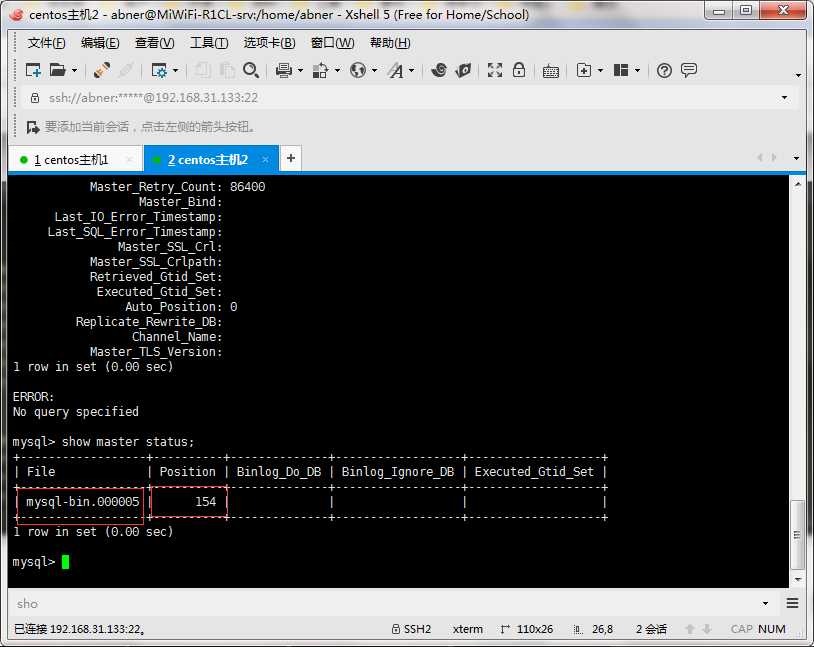The width and height of the screenshot is (814, 647).
Task: Expand the file transfer dropdown arrow
Action: [337, 70]
